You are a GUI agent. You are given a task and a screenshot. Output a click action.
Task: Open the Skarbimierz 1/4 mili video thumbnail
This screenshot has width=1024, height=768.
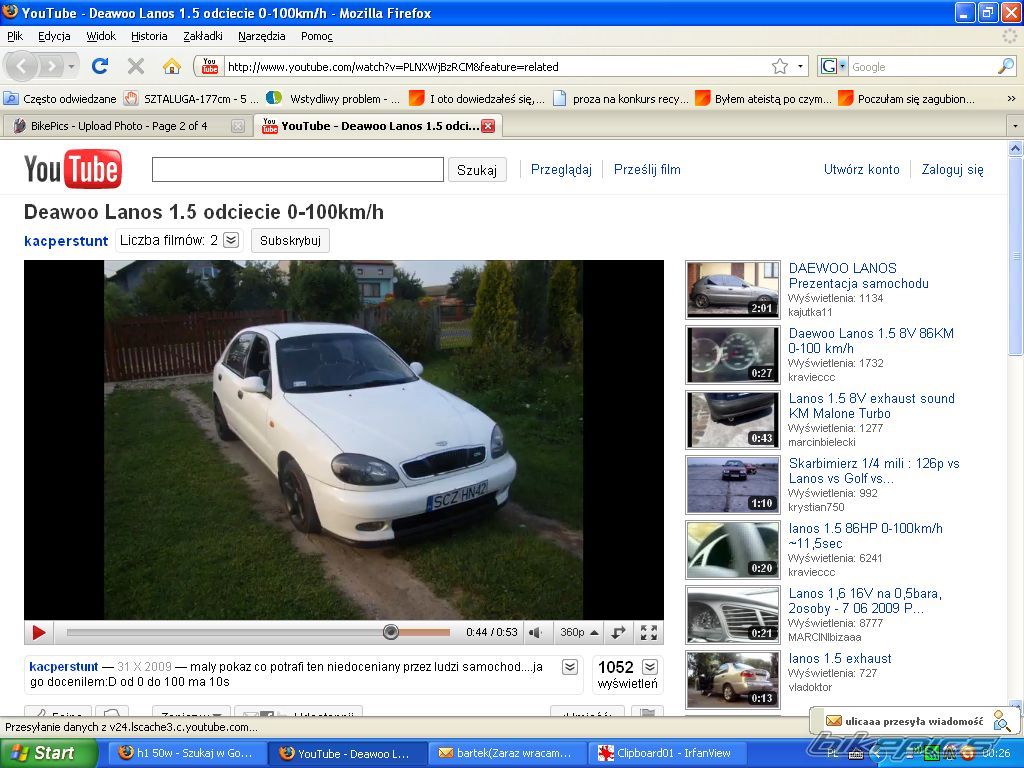[x=733, y=485]
